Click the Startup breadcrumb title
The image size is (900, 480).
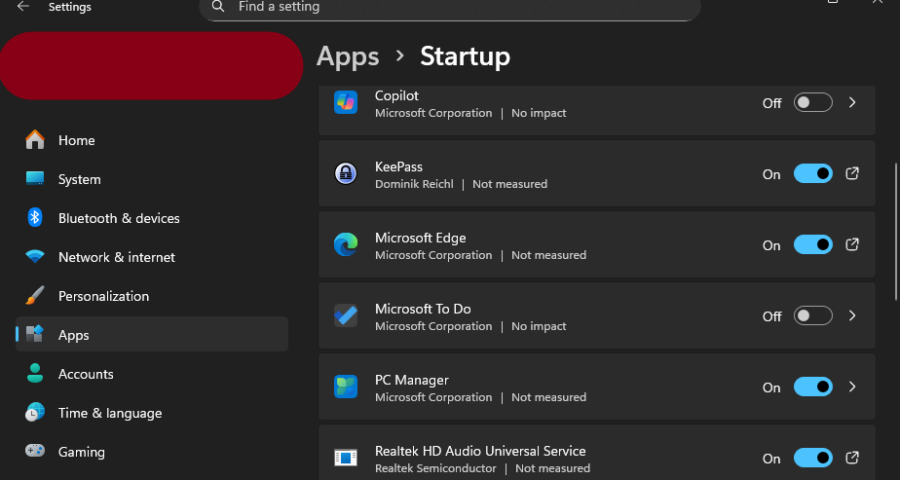click(465, 57)
